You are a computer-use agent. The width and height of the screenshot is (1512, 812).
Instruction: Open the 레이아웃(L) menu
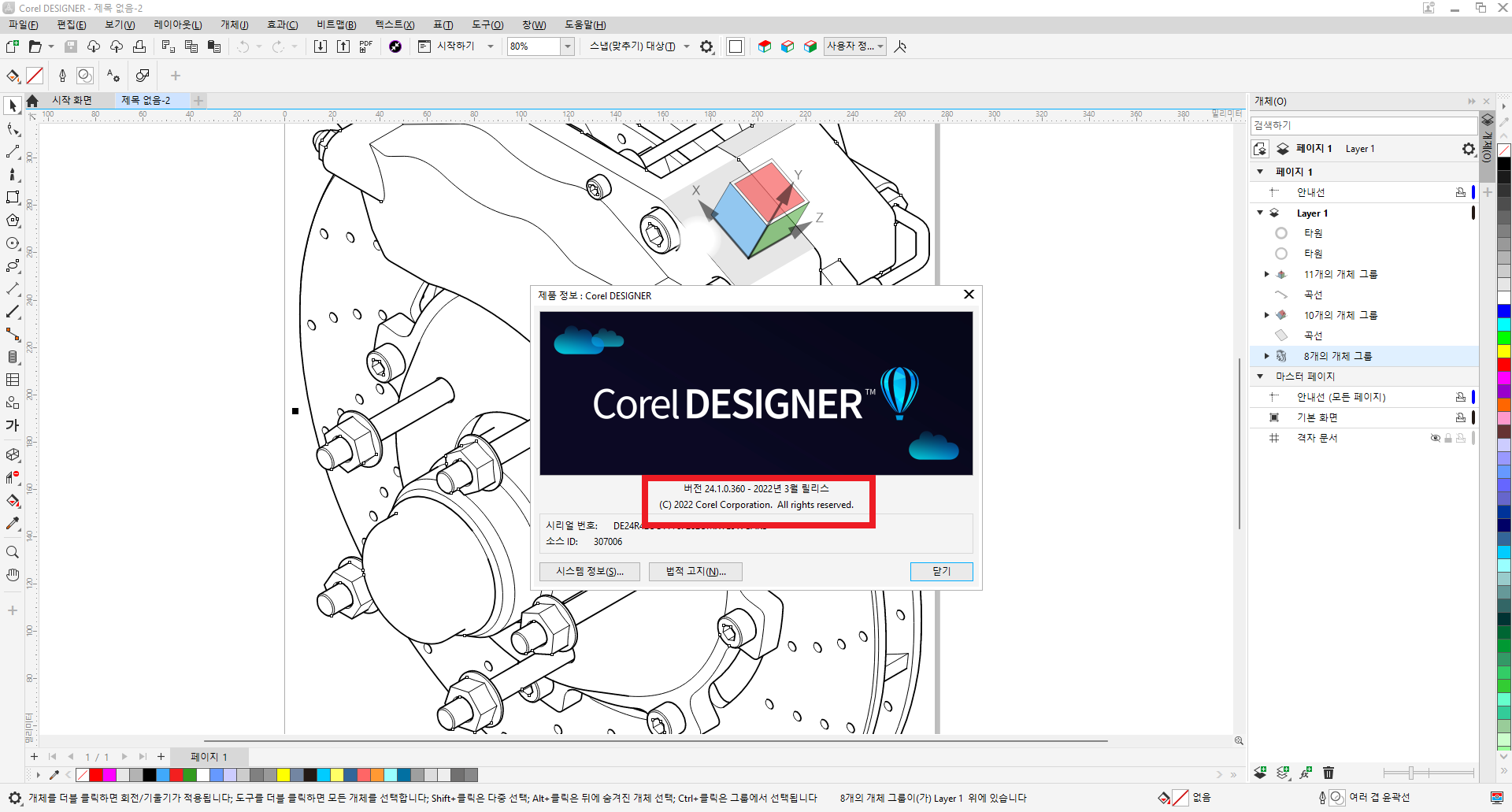pos(178,25)
